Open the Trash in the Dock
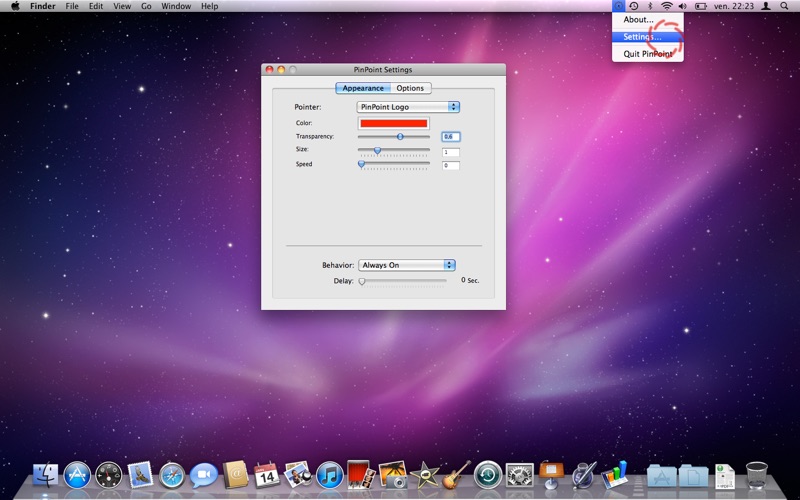 tap(757, 475)
